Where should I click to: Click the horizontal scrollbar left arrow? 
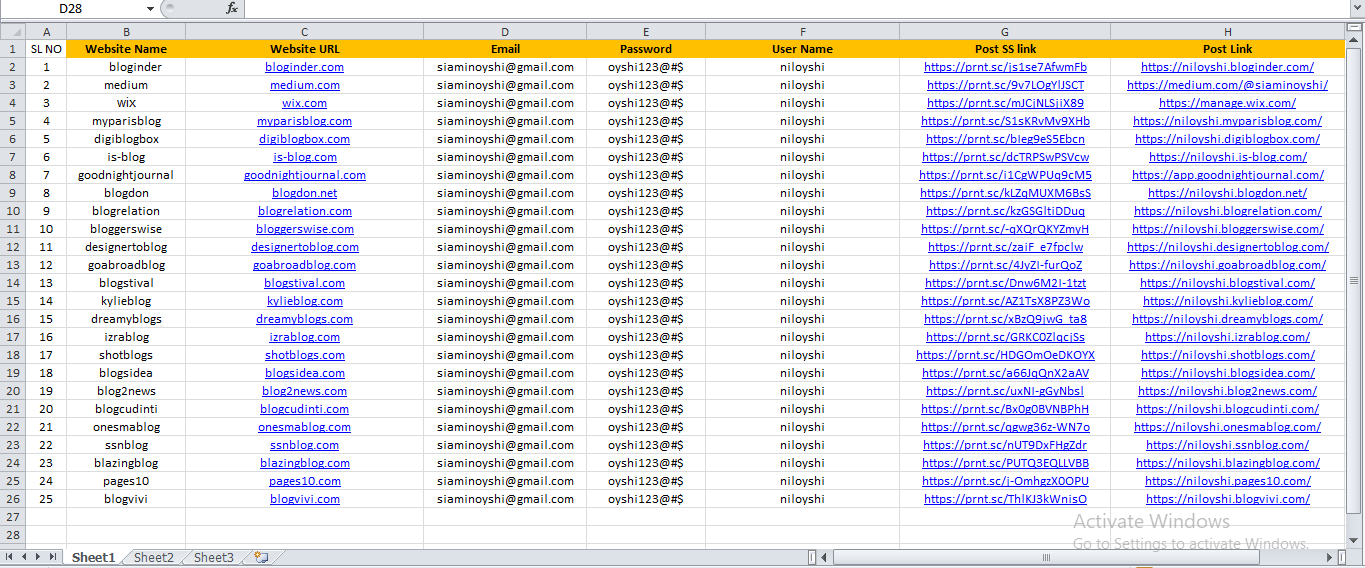click(825, 557)
